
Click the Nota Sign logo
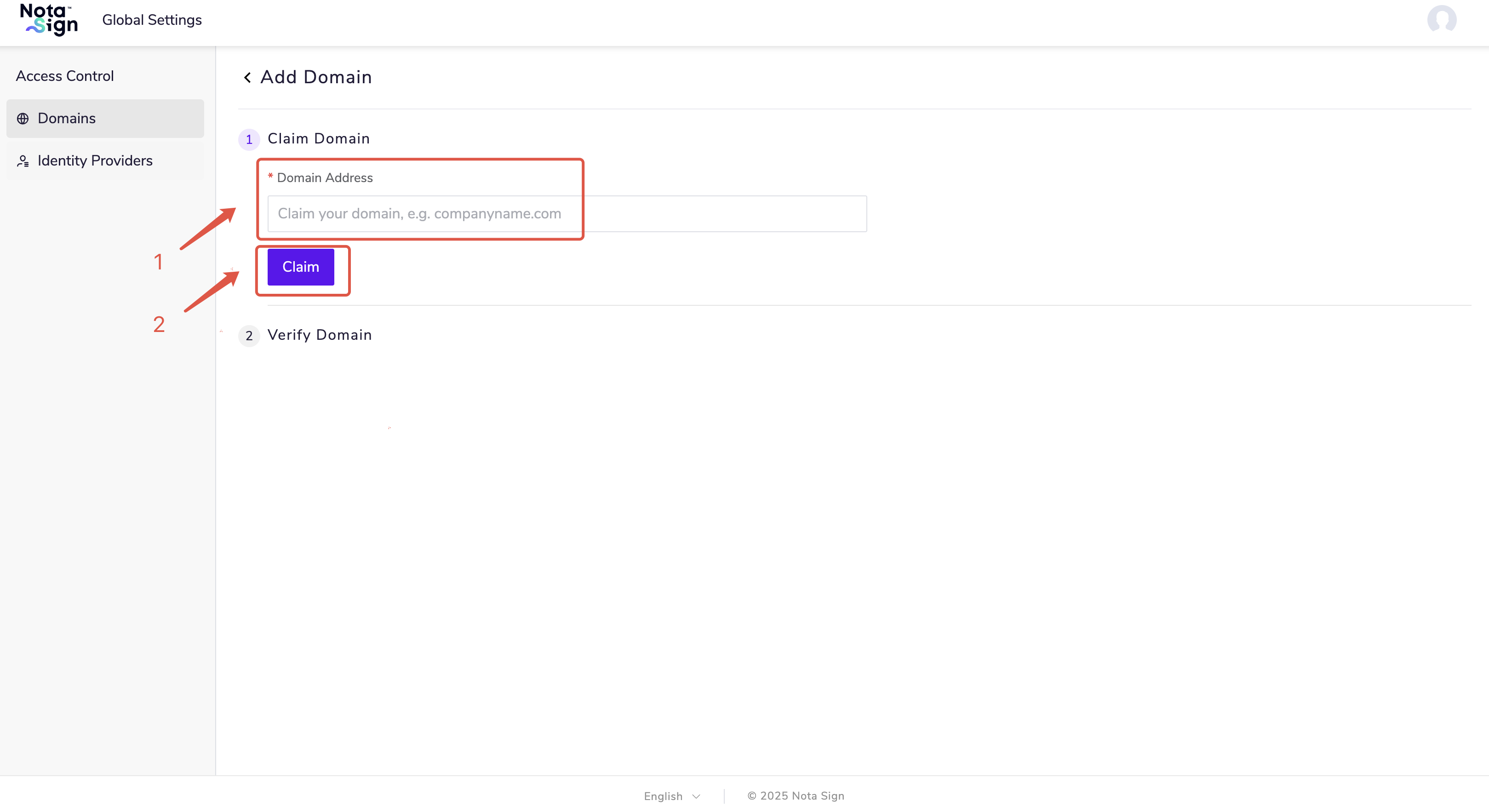tap(49, 20)
